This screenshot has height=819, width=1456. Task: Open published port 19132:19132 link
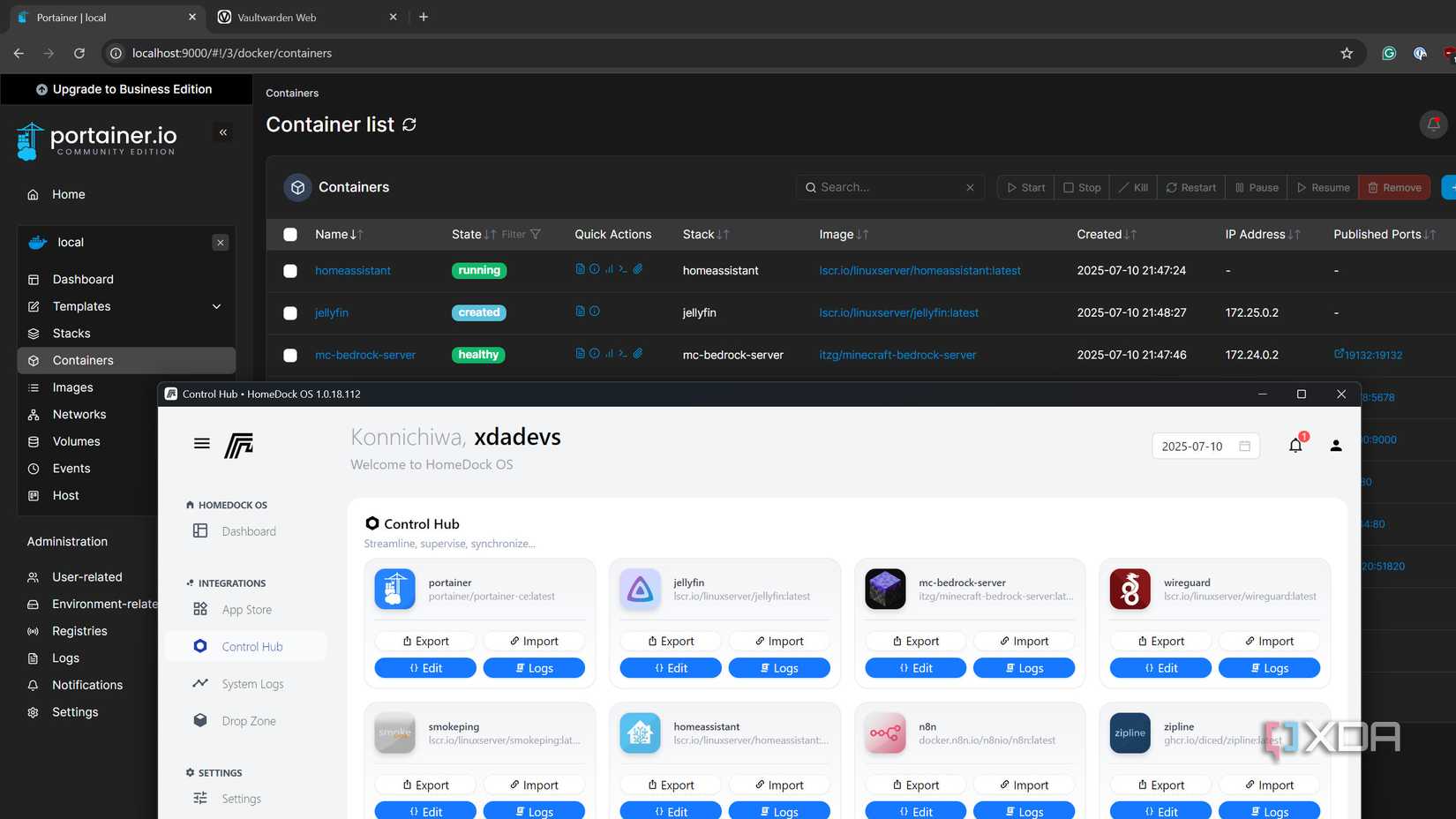pyautogui.click(x=1368, y=355)
